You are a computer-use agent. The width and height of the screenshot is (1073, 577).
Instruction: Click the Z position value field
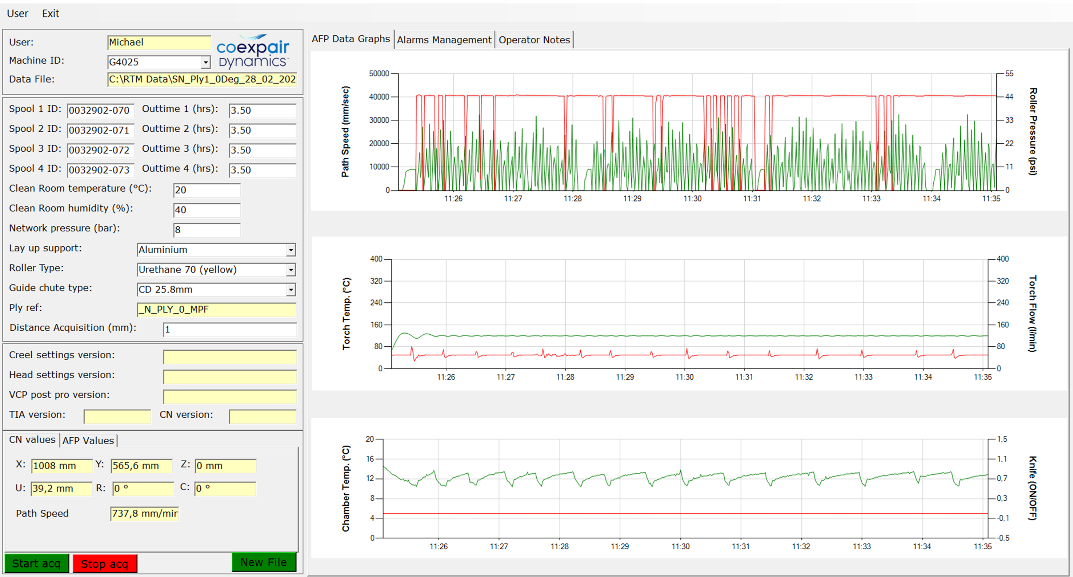point(225,466)
